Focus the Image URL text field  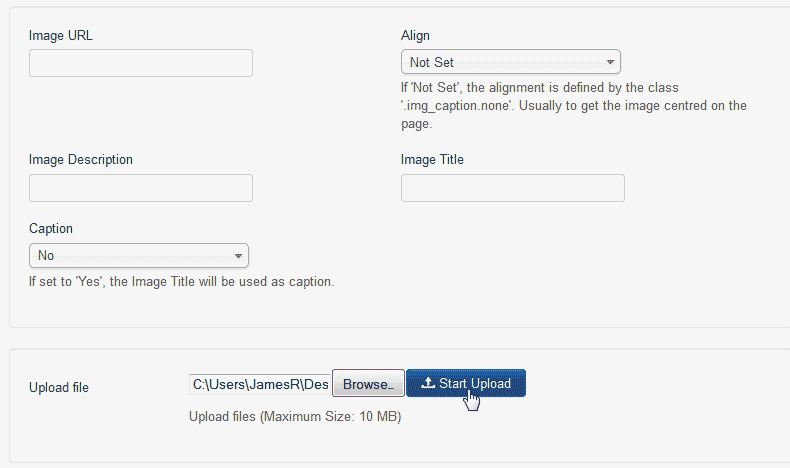pos(141,63)
